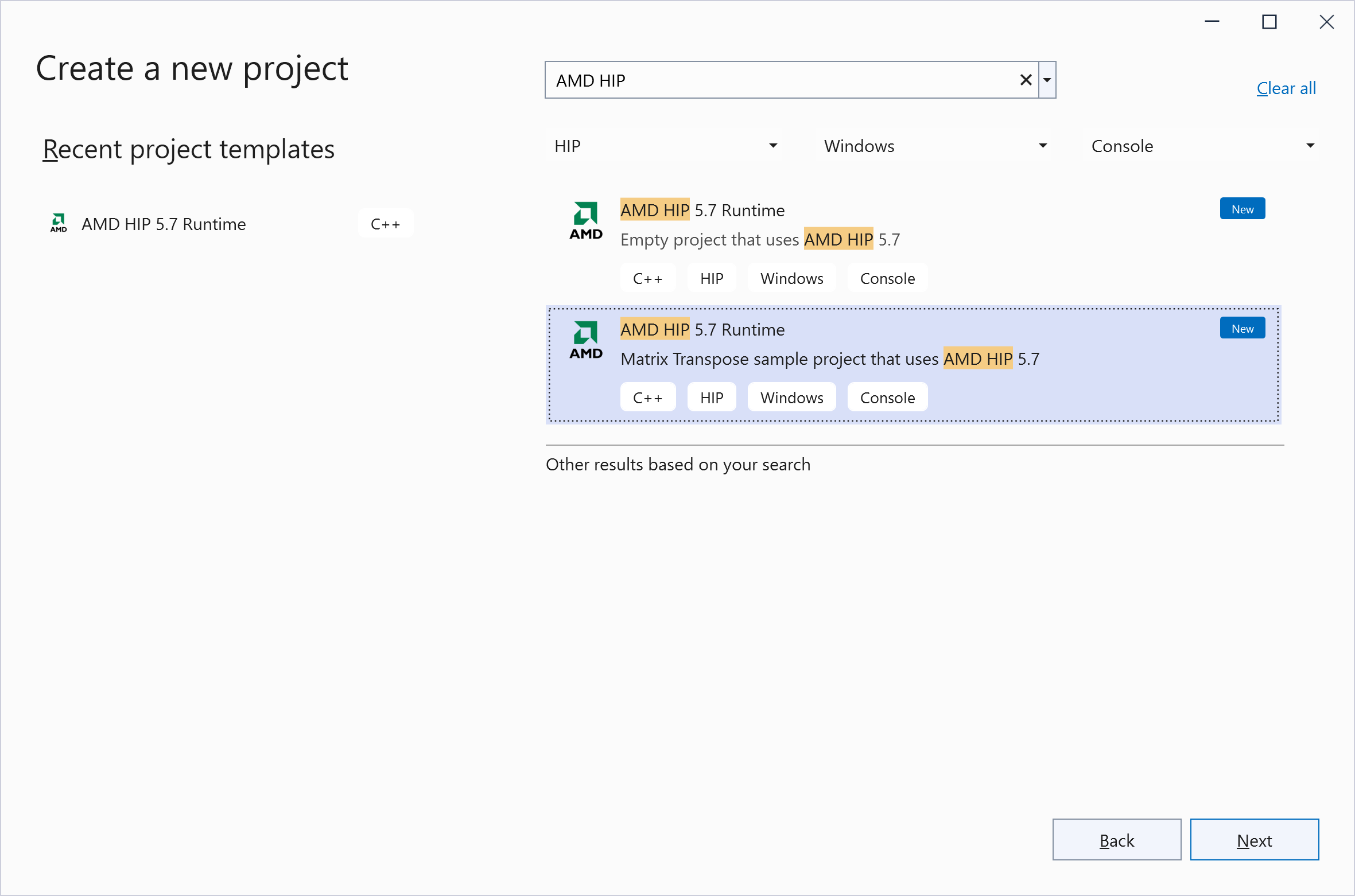Click into the AMD HIP search field
The width and height of the screenshot is (1355, 896).
click(x=781, y=80)
